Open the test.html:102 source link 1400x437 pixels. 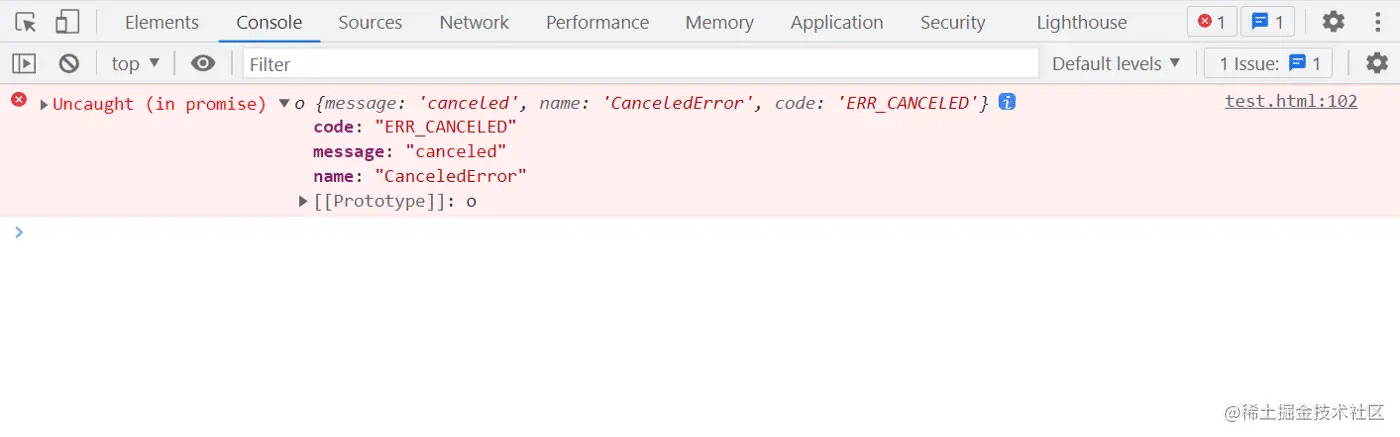[x=1291, y=101]
